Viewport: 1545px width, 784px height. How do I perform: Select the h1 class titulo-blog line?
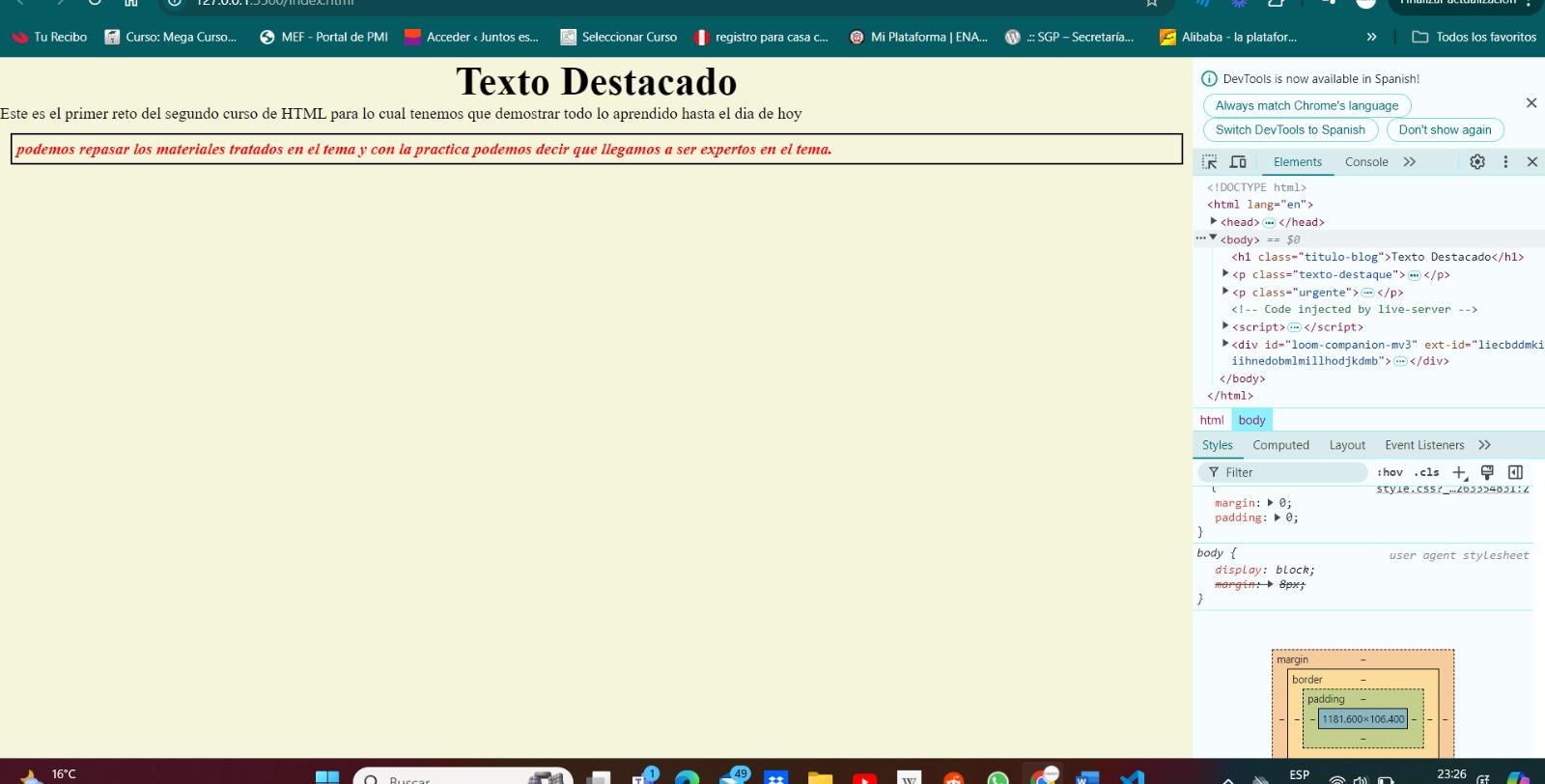tap(1377, 257)
